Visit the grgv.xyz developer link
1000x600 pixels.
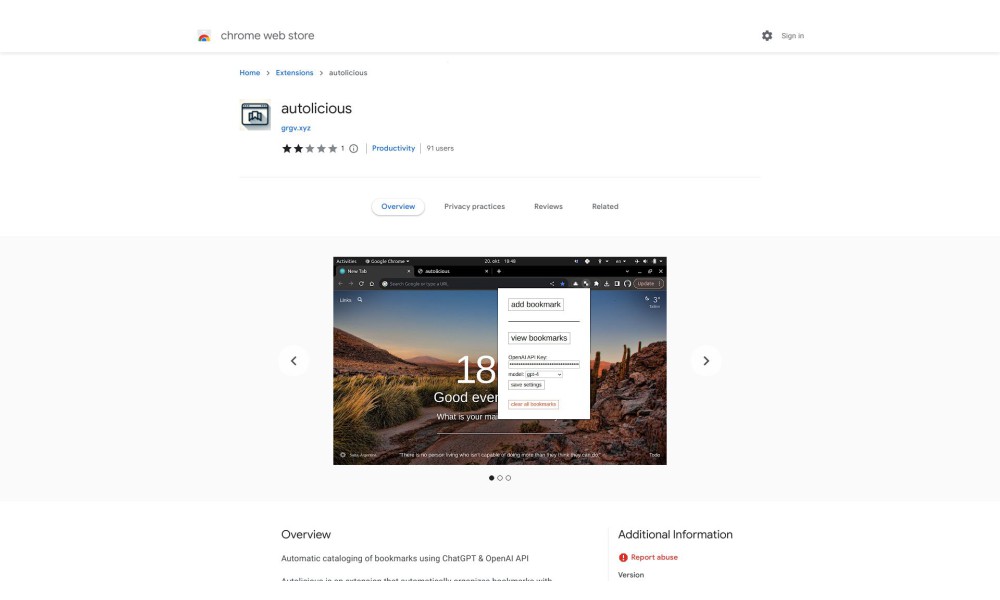point(296,128)
